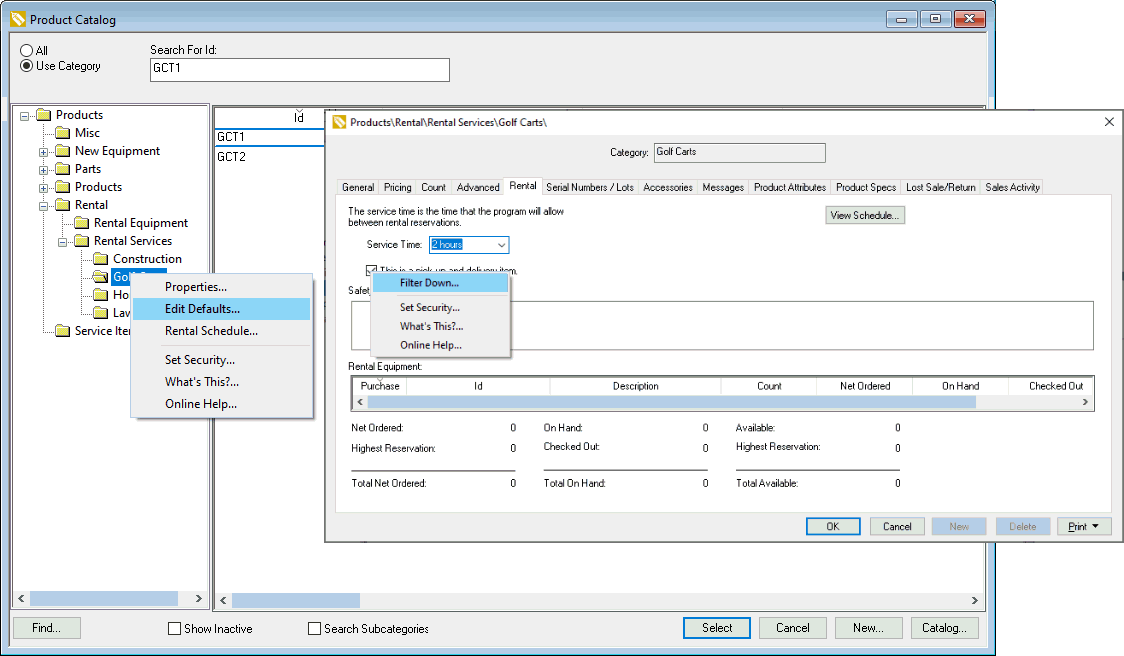
Task: Click the Search For Id field
Action: [x=299, y=69]
